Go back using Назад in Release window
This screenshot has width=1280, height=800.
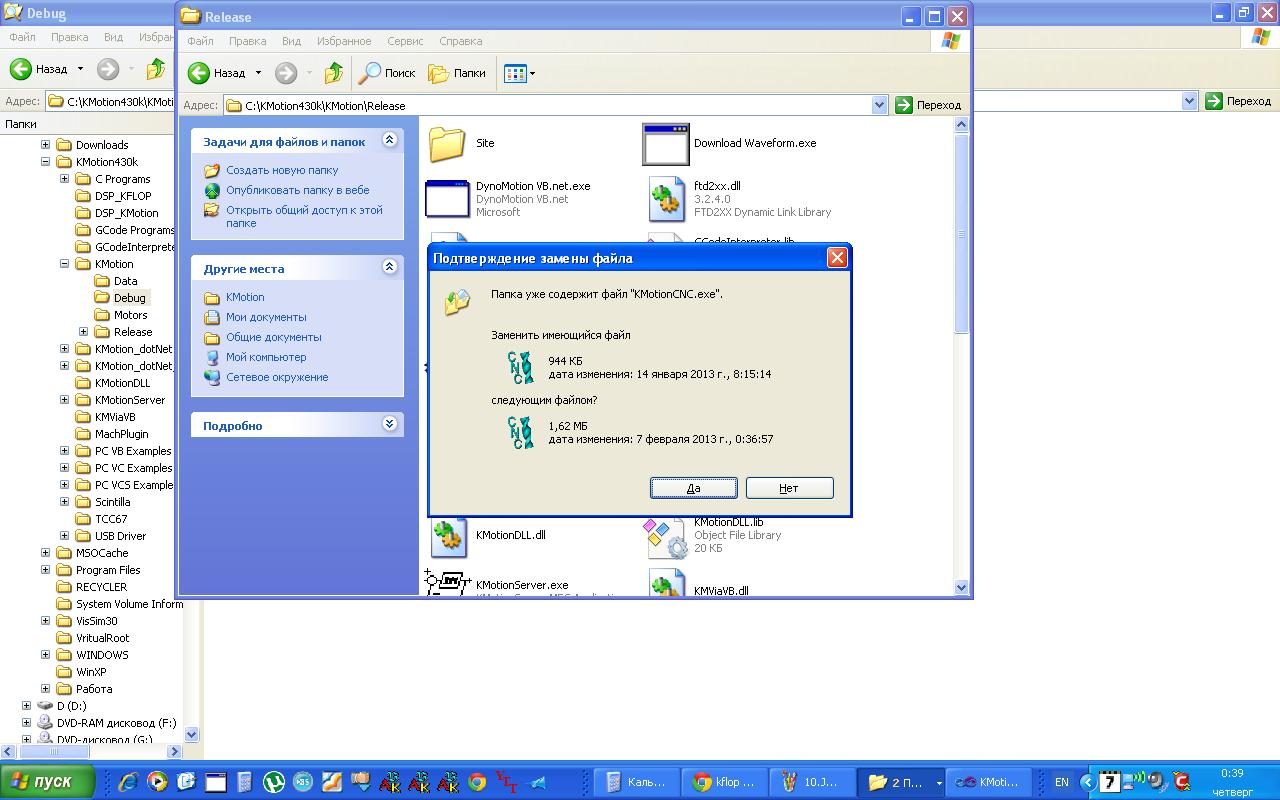click(217, 73)
